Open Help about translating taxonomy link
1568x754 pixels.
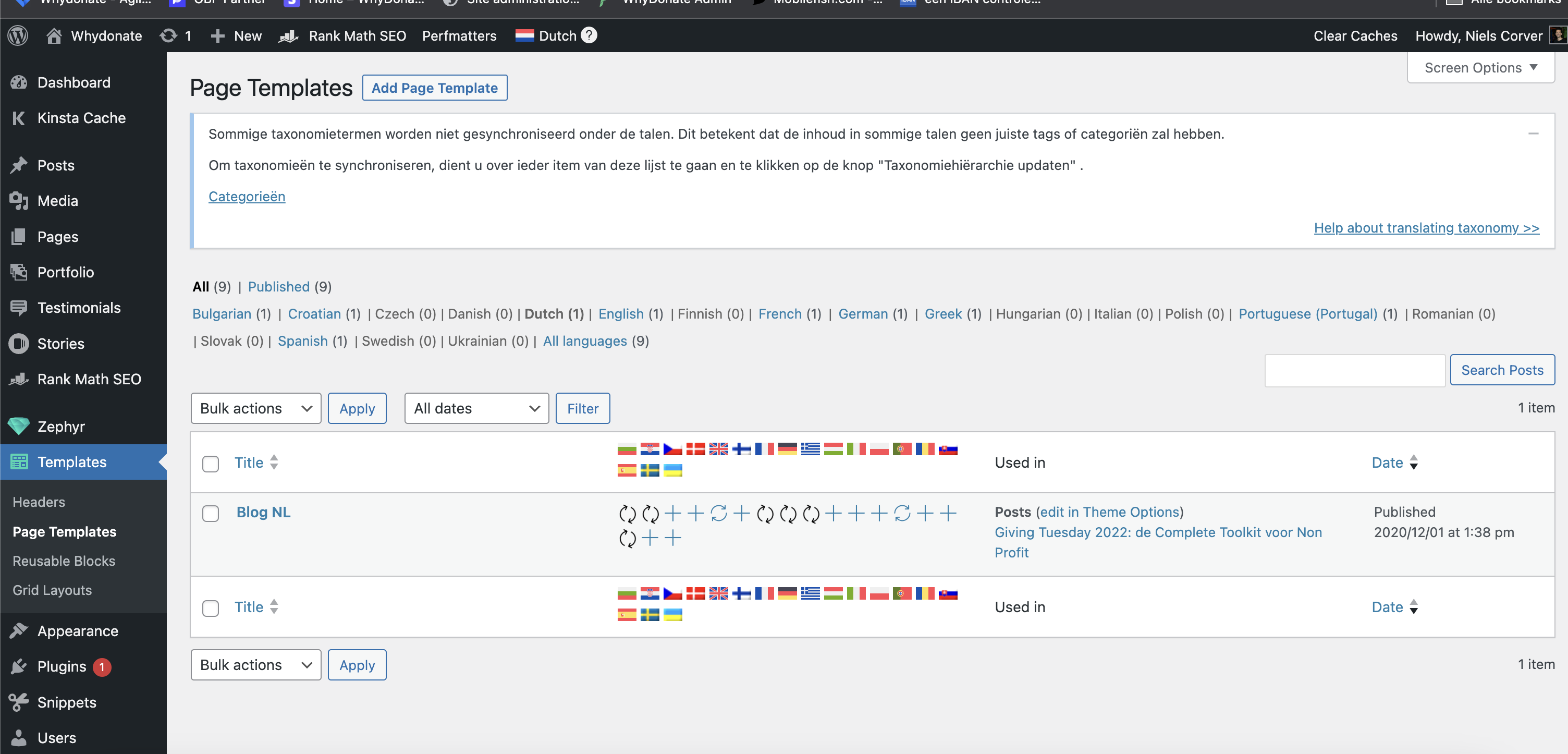[1426, 227]
